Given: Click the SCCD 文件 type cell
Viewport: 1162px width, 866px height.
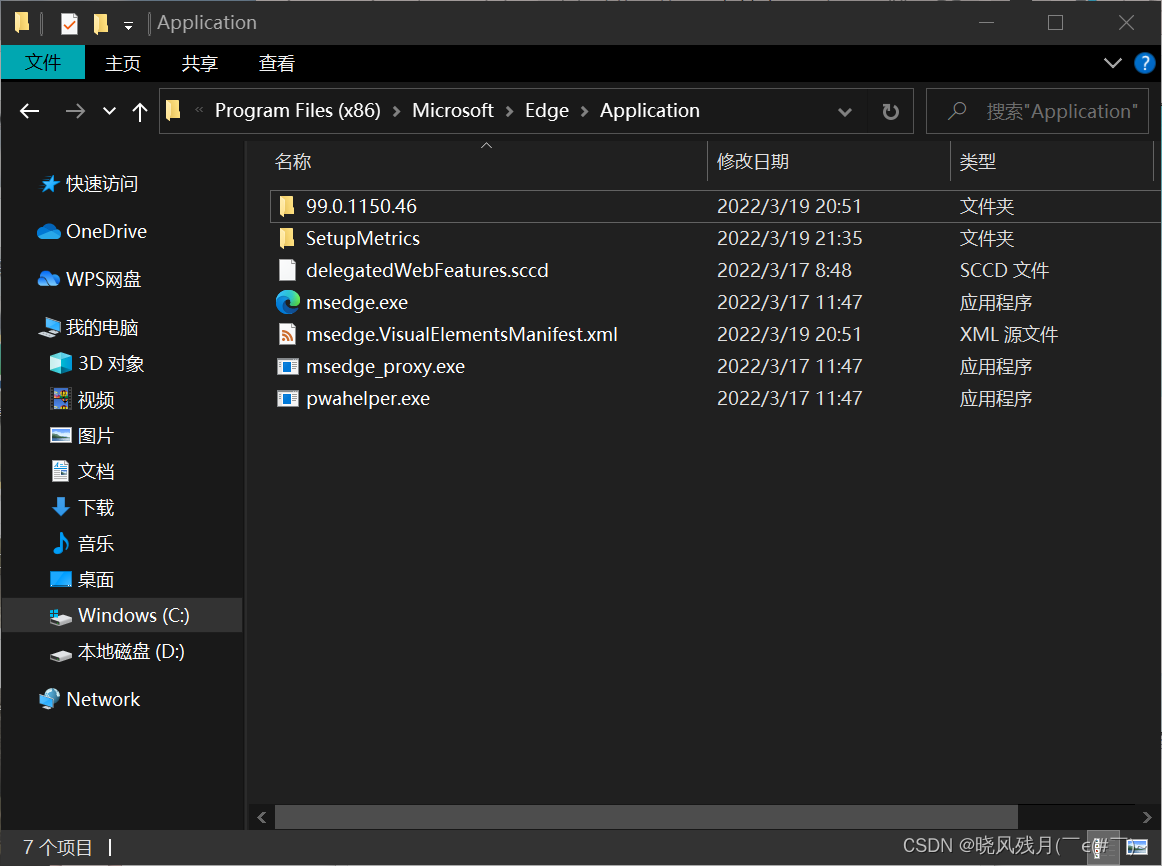Looking at the screenshot, I should 1004,270.
